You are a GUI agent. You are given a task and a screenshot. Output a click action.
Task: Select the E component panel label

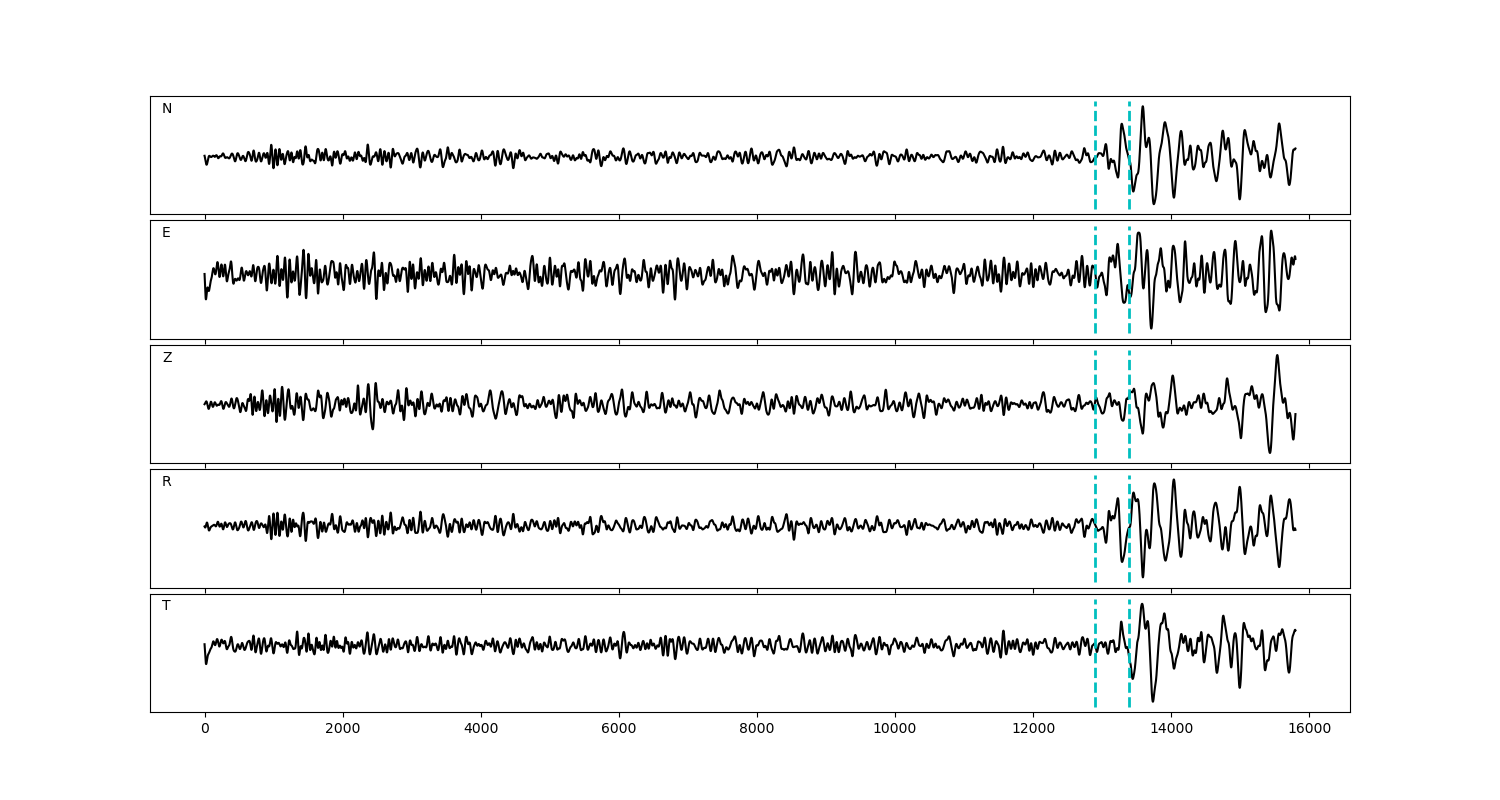(x=166, y=233)
